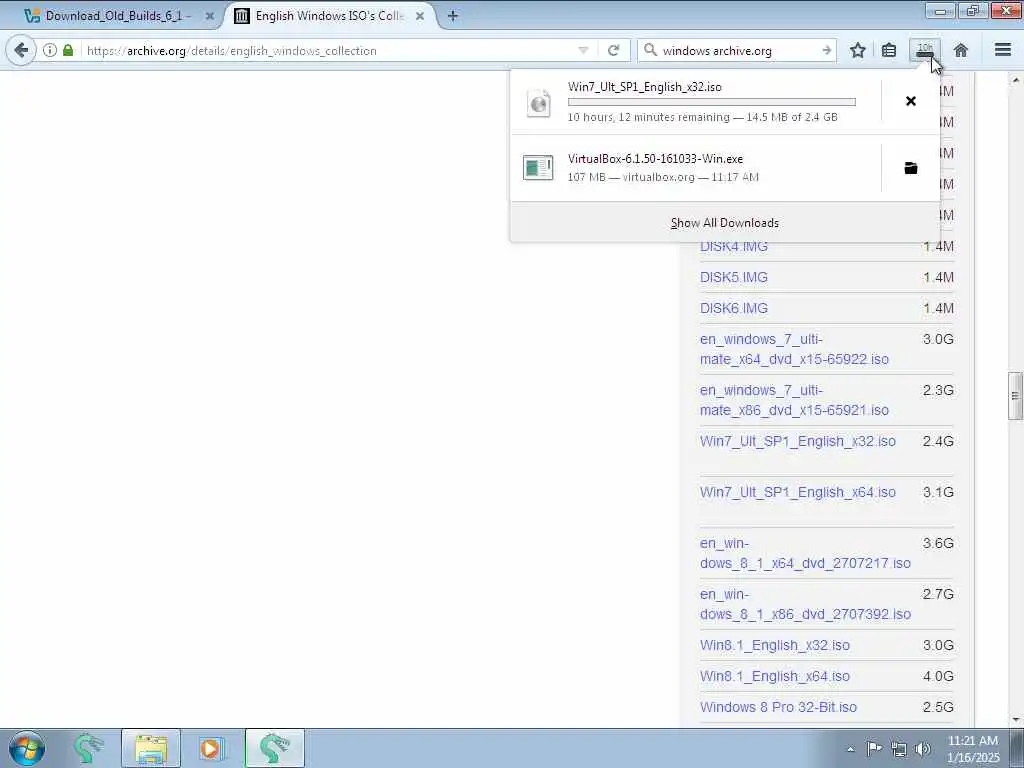Download en_windows_7_ultimate_x64_dvd_x15-65922.iso

794,349
